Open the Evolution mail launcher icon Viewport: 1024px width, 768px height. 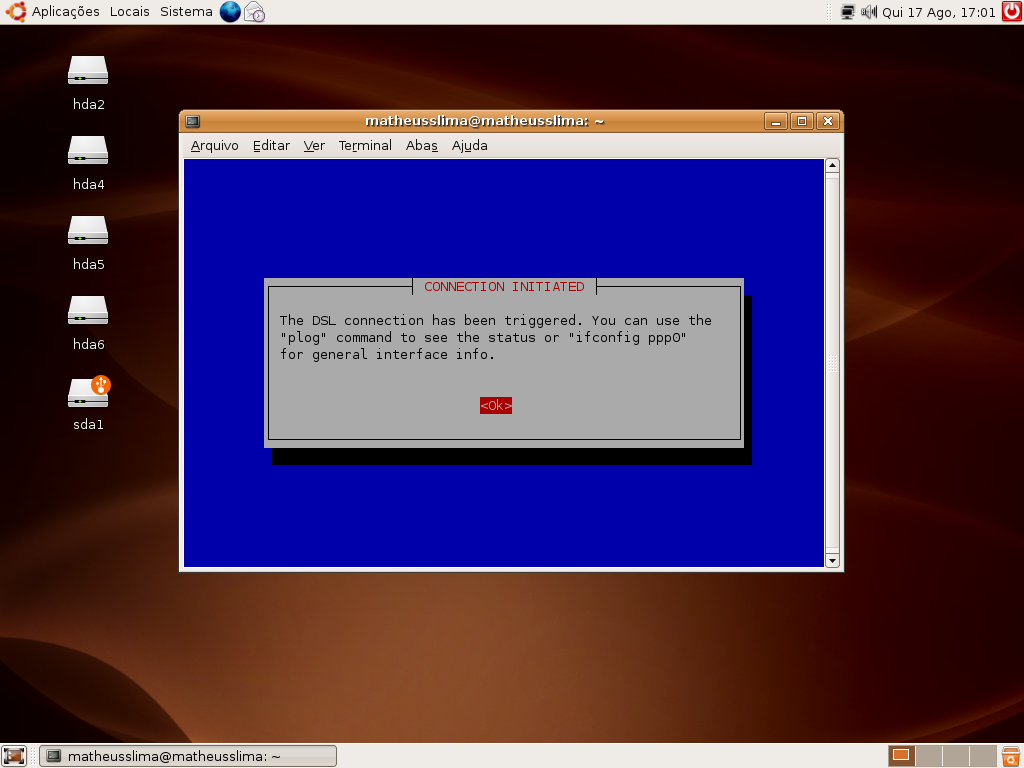click(255, 12)
